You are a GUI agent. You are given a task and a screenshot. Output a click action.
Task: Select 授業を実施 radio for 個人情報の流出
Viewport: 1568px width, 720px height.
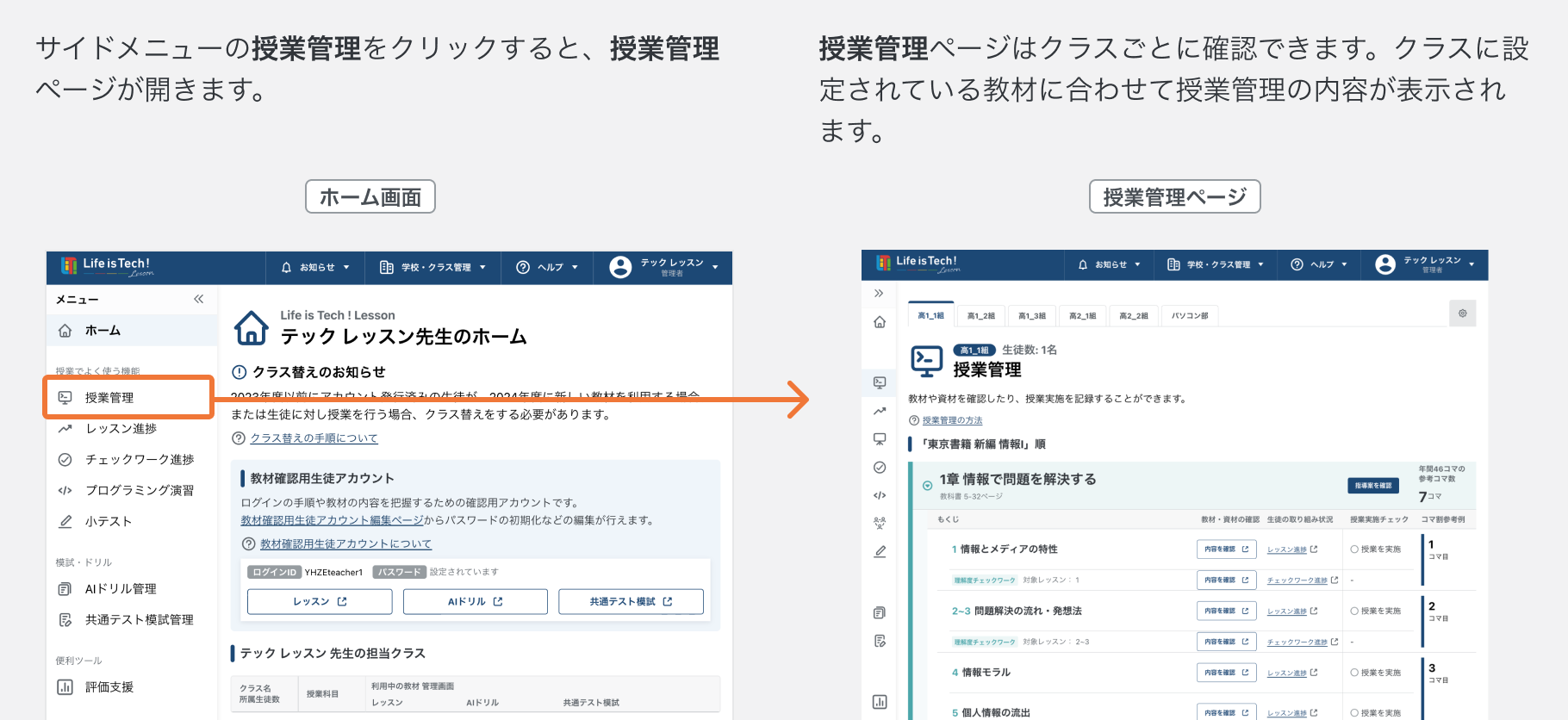[1354, 713]
